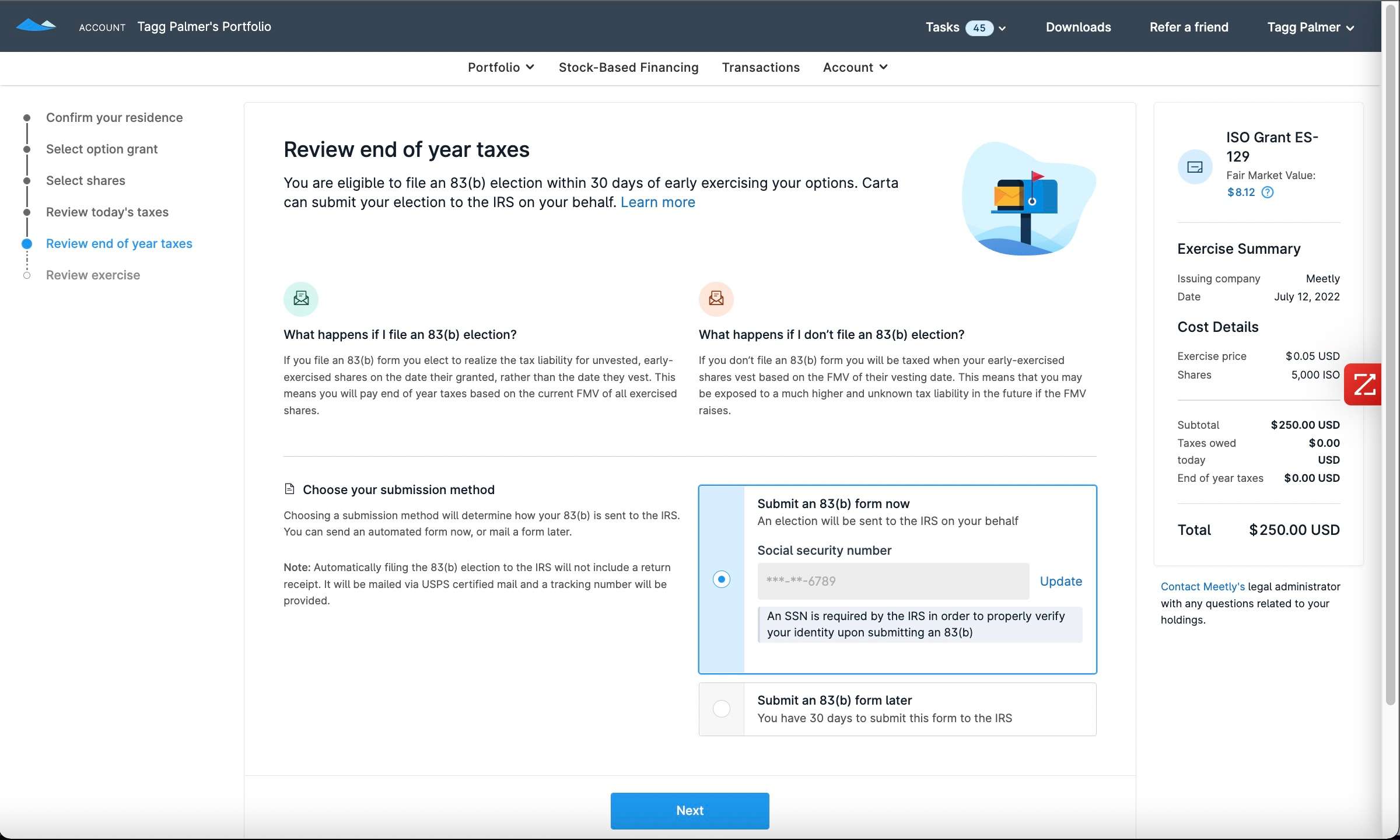Click the envelope icon for filing 83(b) election
Viewport: 1400px width, 840px height.
click(301, 298)
